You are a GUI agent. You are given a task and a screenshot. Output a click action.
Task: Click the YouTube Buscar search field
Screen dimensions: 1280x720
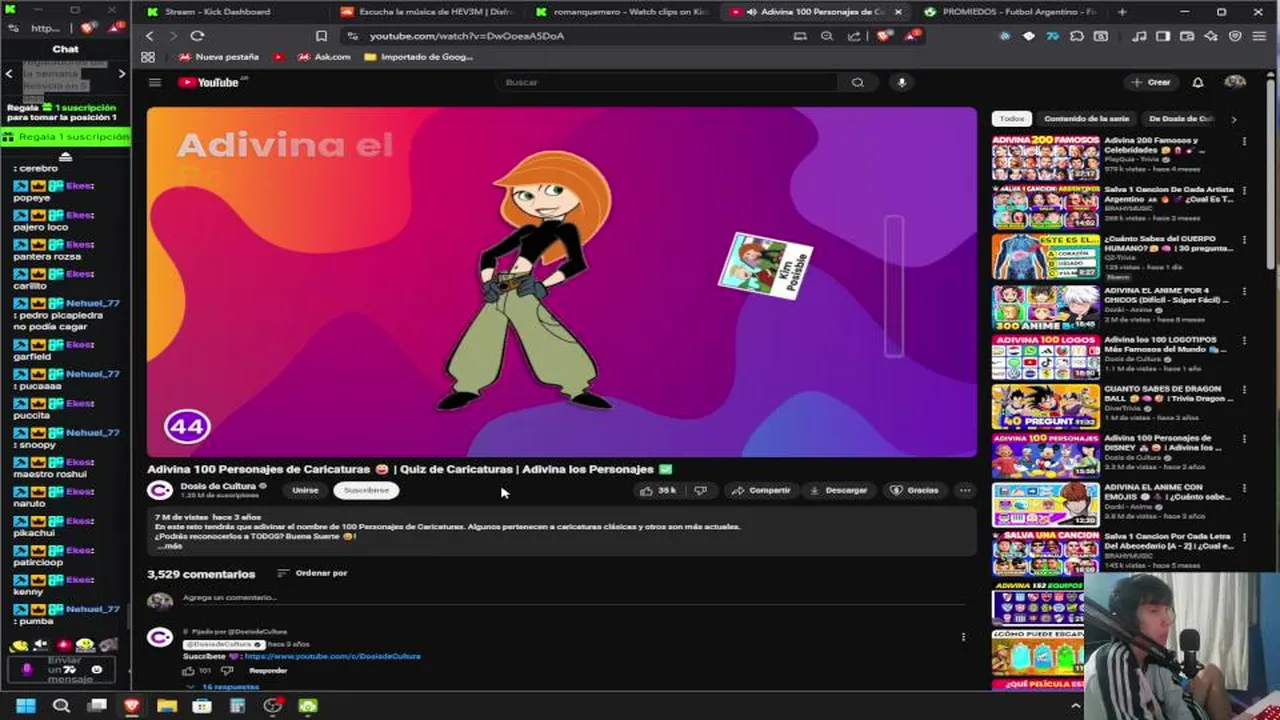[668, 82]
